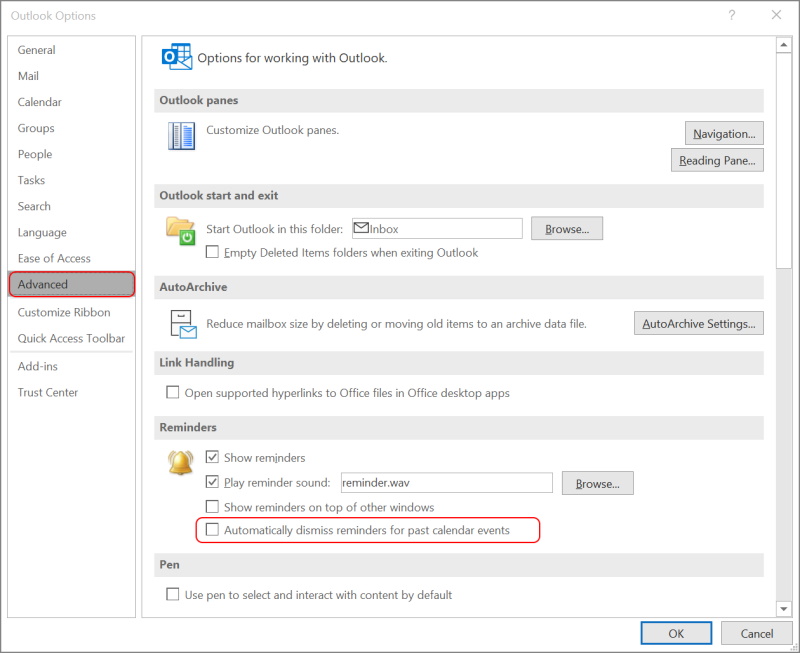Click the scrollbar down arrow

click(784, 608)
